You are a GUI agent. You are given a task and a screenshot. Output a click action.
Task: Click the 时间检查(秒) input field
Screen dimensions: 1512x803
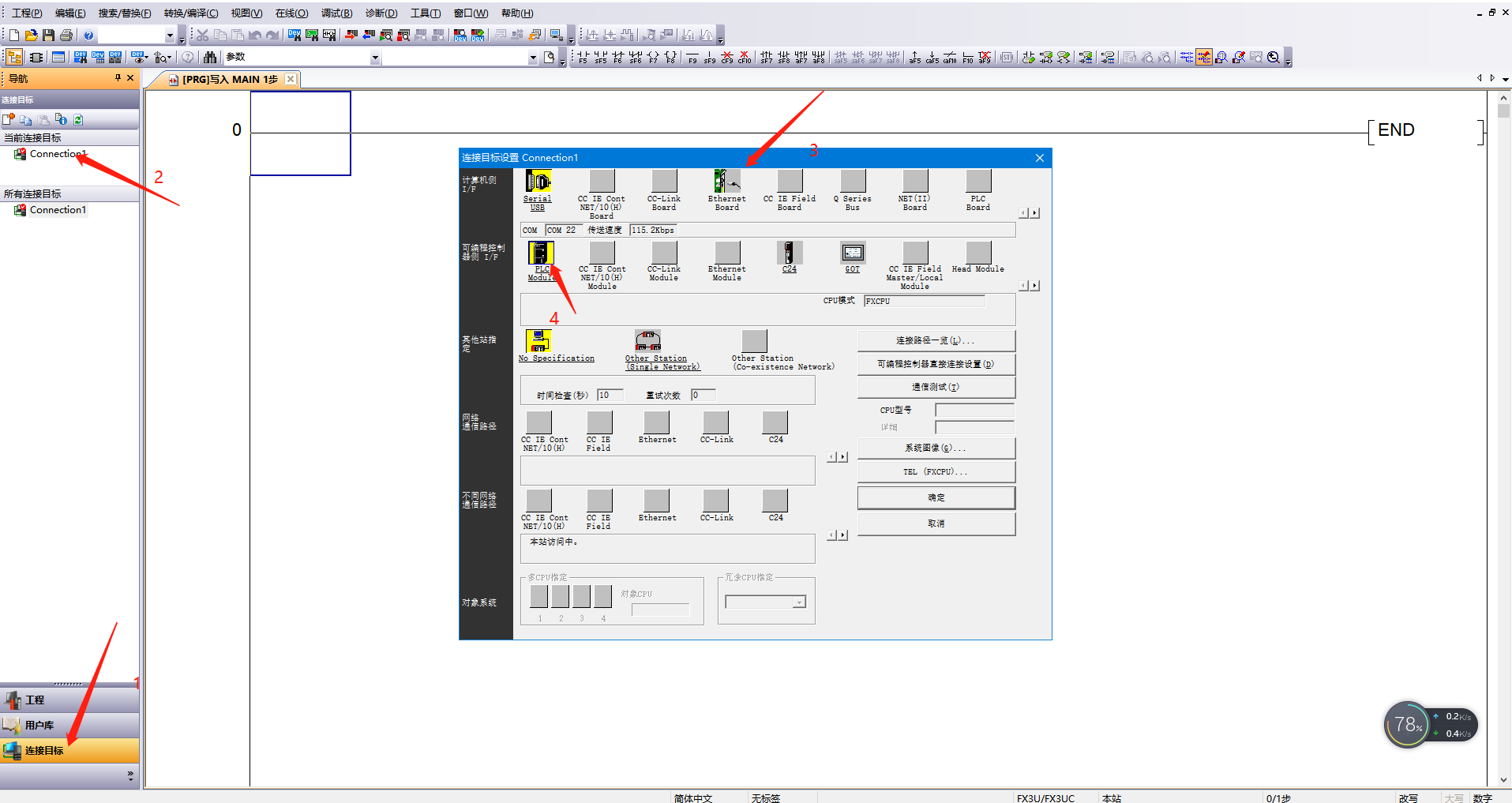coord(610,396)
